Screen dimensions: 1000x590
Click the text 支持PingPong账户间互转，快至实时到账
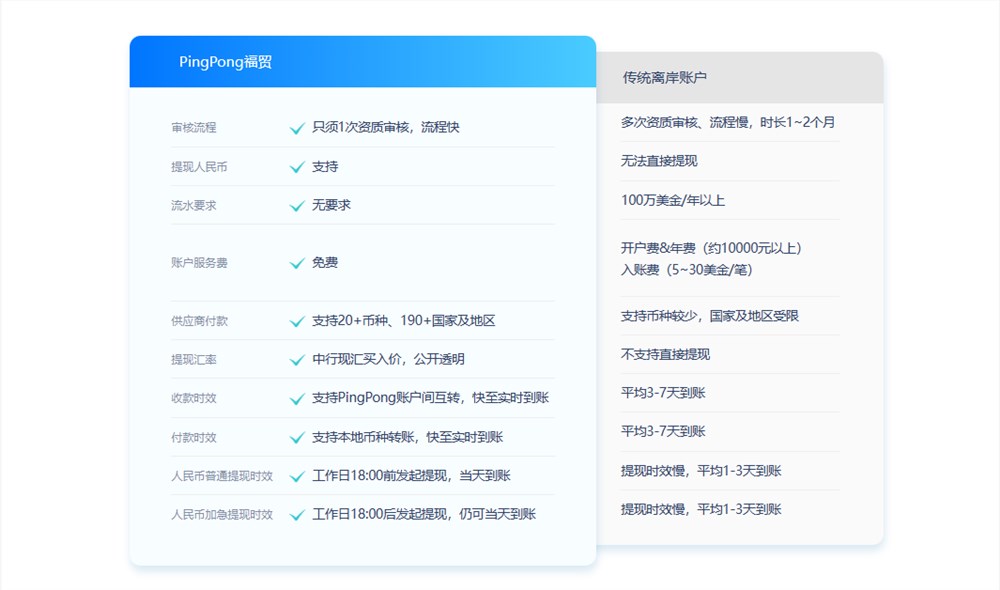(x=430, y=398)
